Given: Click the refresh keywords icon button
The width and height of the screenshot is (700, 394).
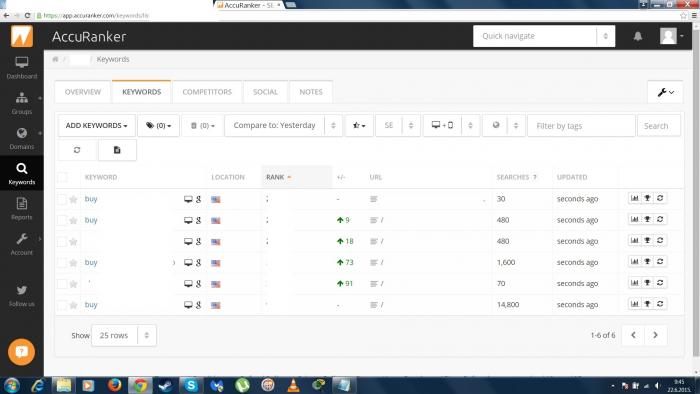Looking at the screenshot, I should click(77, 150).
